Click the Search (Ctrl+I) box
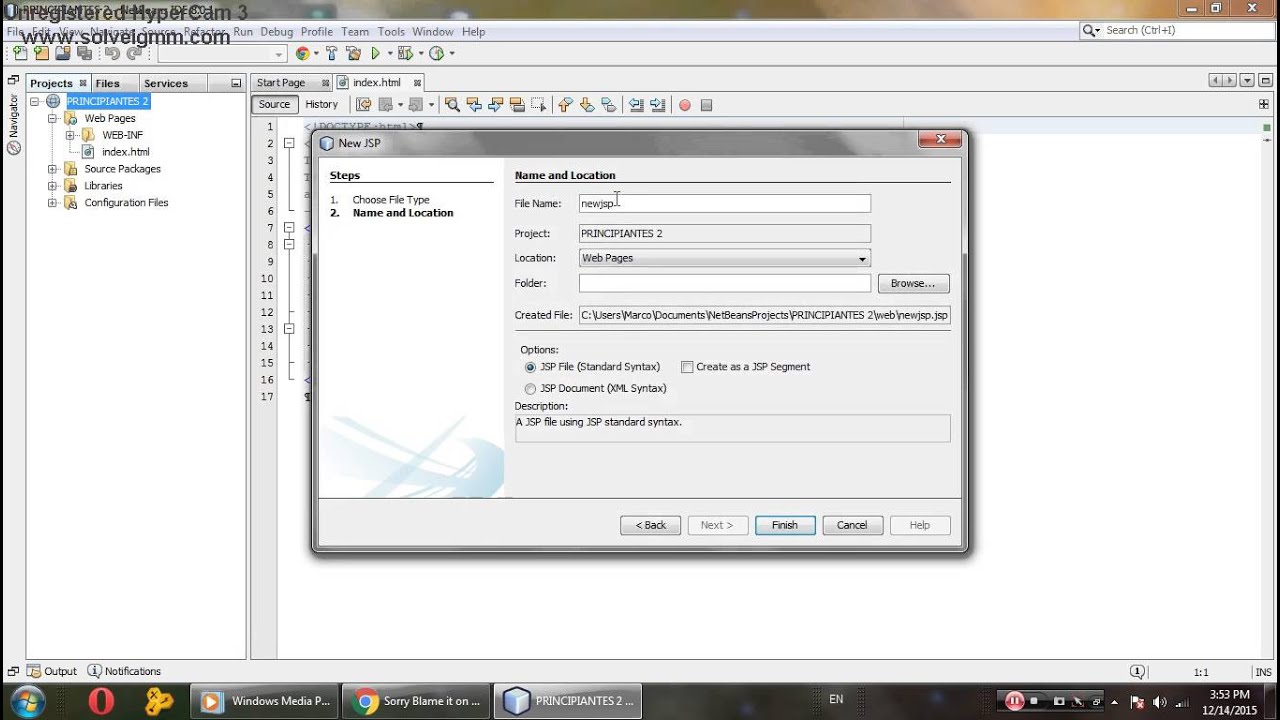Screen dimensions: 1280x720 (x=1176, y=31)
